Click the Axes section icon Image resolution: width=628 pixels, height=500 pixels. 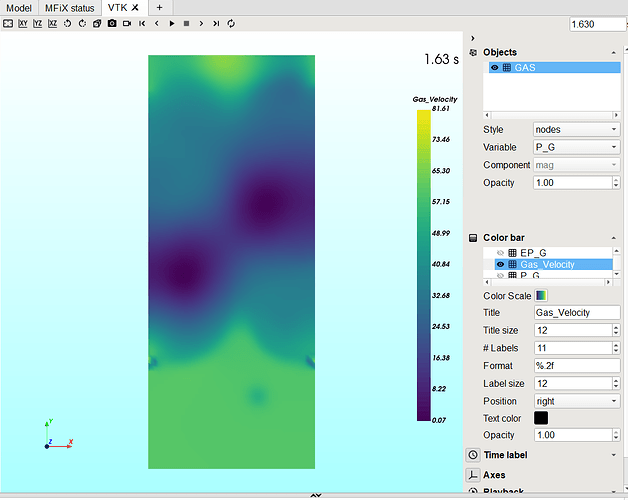(x=473, y=475)
